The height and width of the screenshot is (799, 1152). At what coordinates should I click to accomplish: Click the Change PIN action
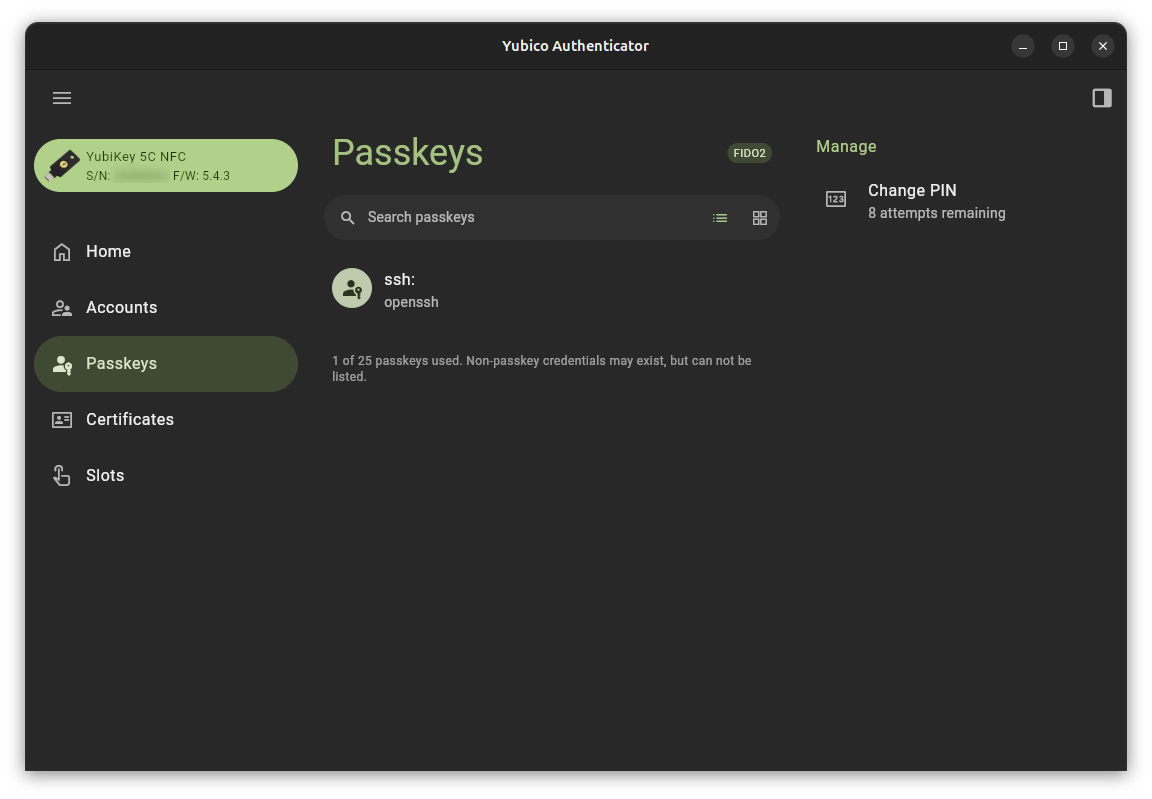(x=912, y=190)
